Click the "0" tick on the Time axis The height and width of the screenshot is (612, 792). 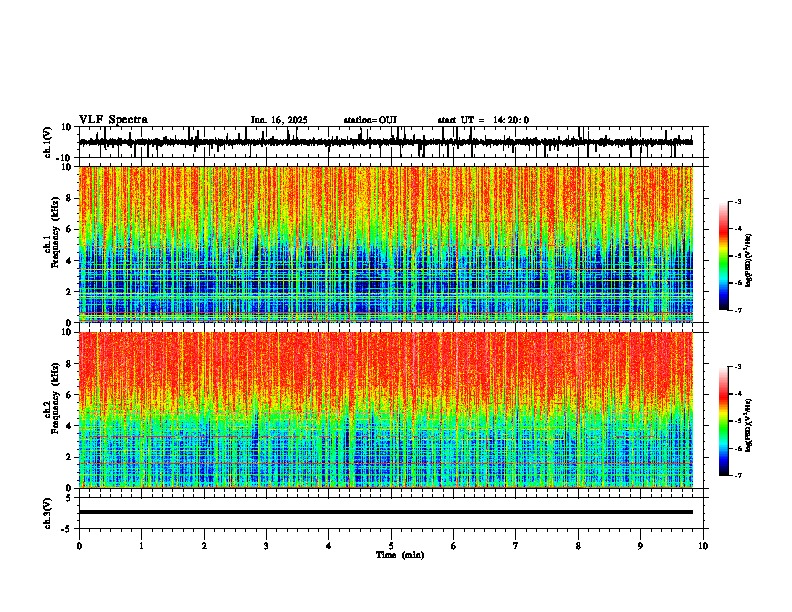point(79,546)
